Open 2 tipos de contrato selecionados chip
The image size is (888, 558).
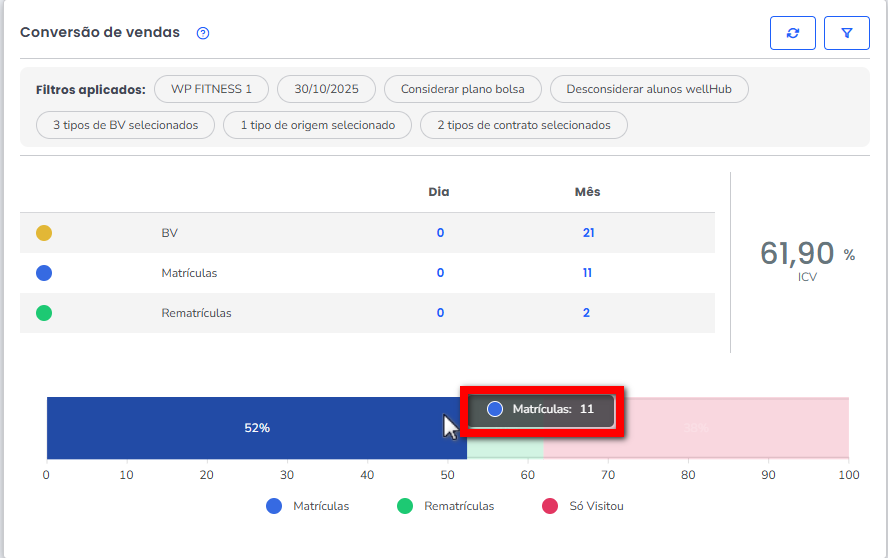click(523, 125)
